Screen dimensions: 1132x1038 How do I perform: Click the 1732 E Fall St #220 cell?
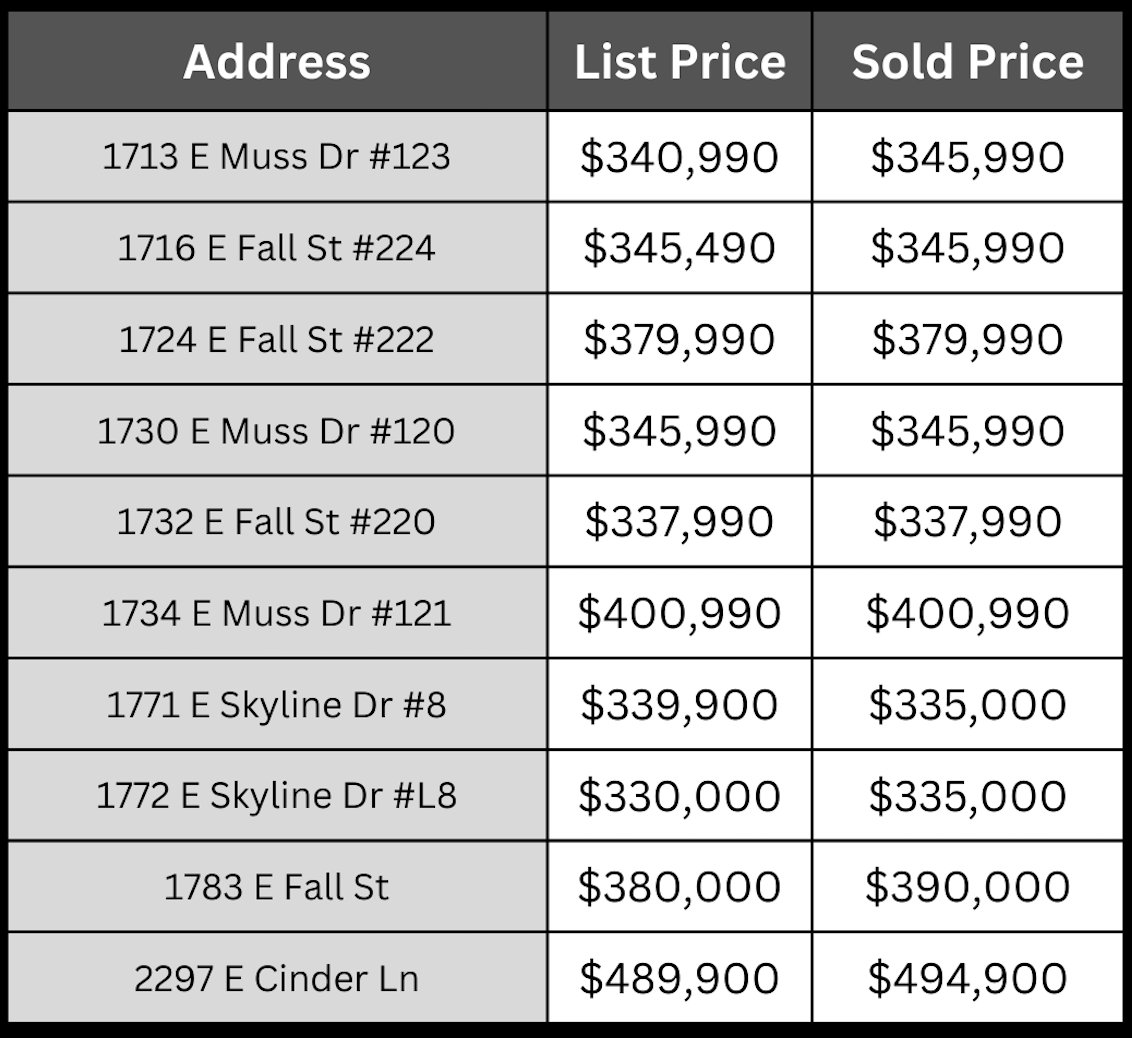277,522
